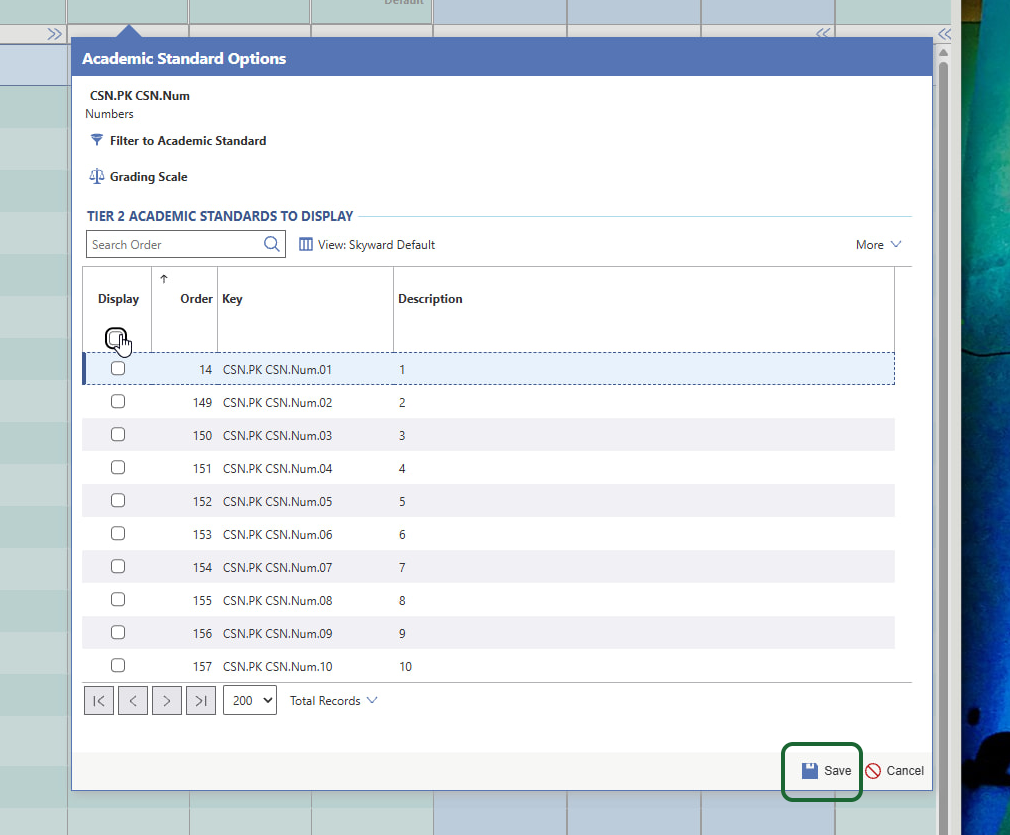Click the Save button label
The height and width of the screenshot is (835, 1010).
[x=837, y=771]
